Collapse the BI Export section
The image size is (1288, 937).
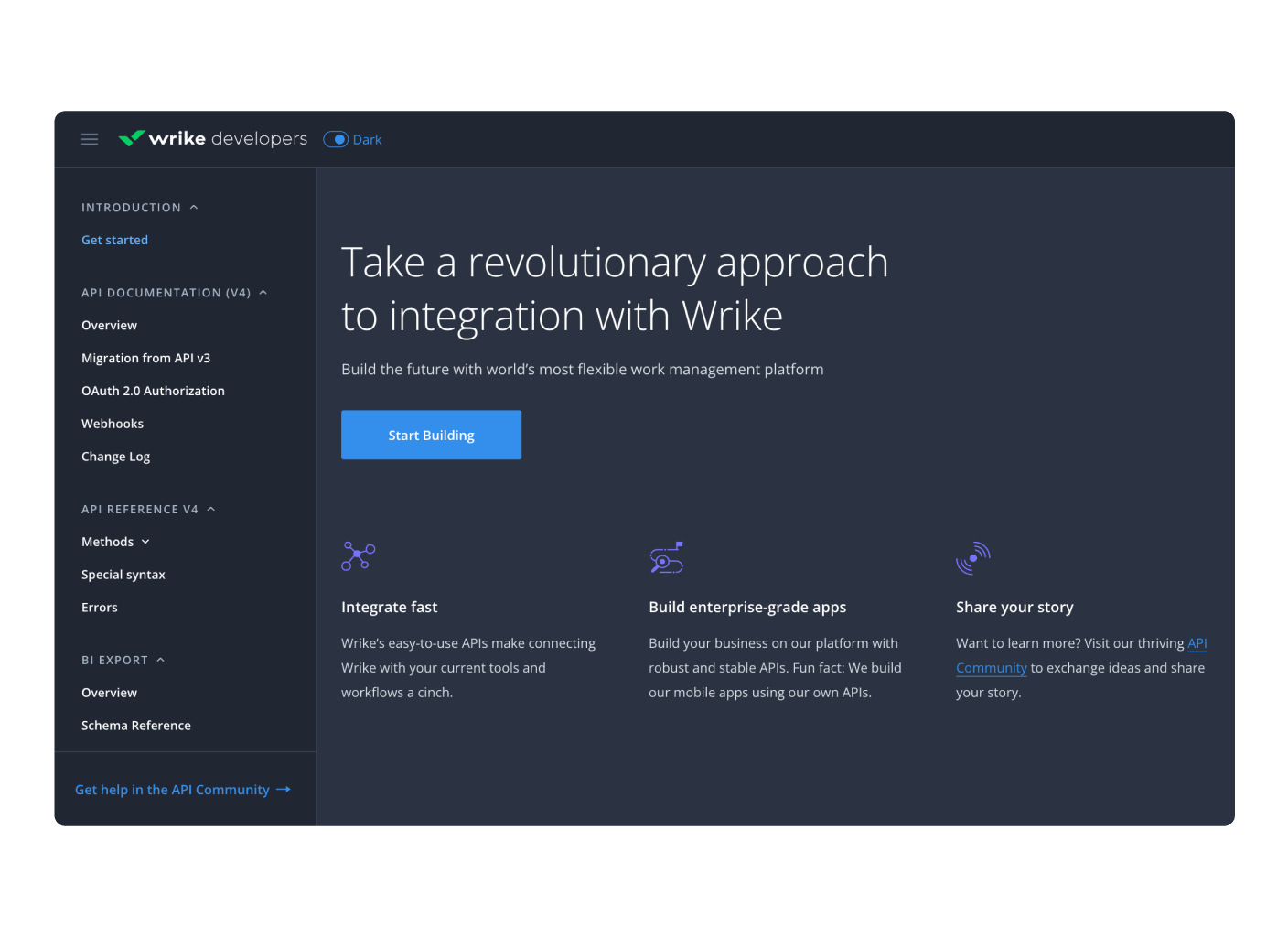pyautogui.click(x=161, y=660)
